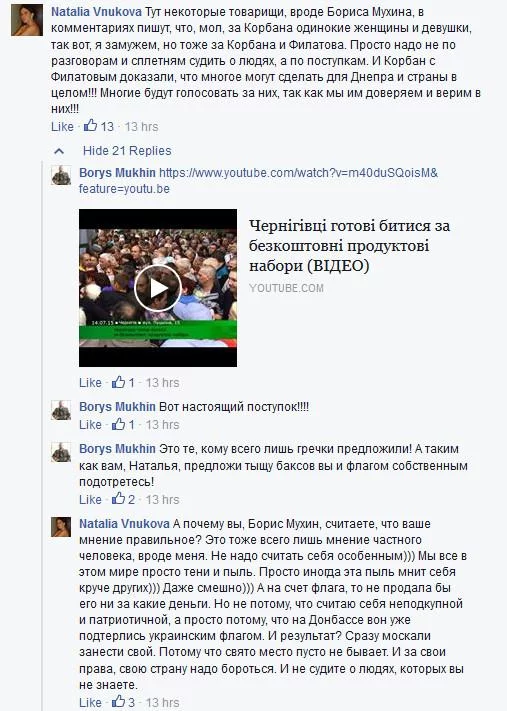Play the embedded YouTube video
Screen dimensions: 507x711
[158, 288]
